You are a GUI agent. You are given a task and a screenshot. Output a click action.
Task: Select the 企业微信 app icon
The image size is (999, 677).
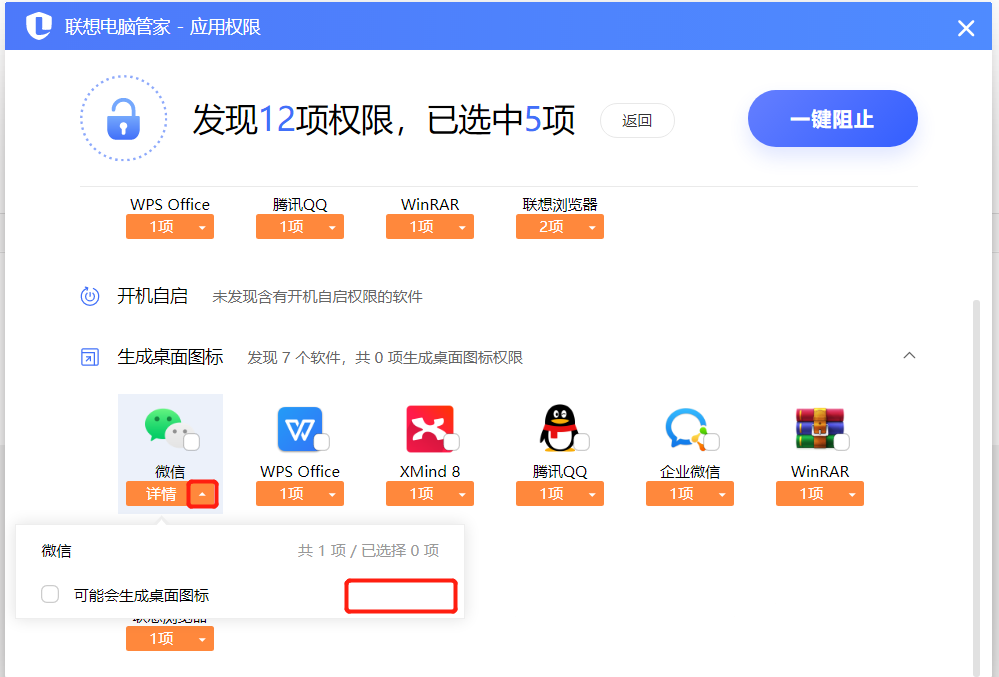[688, 429]
